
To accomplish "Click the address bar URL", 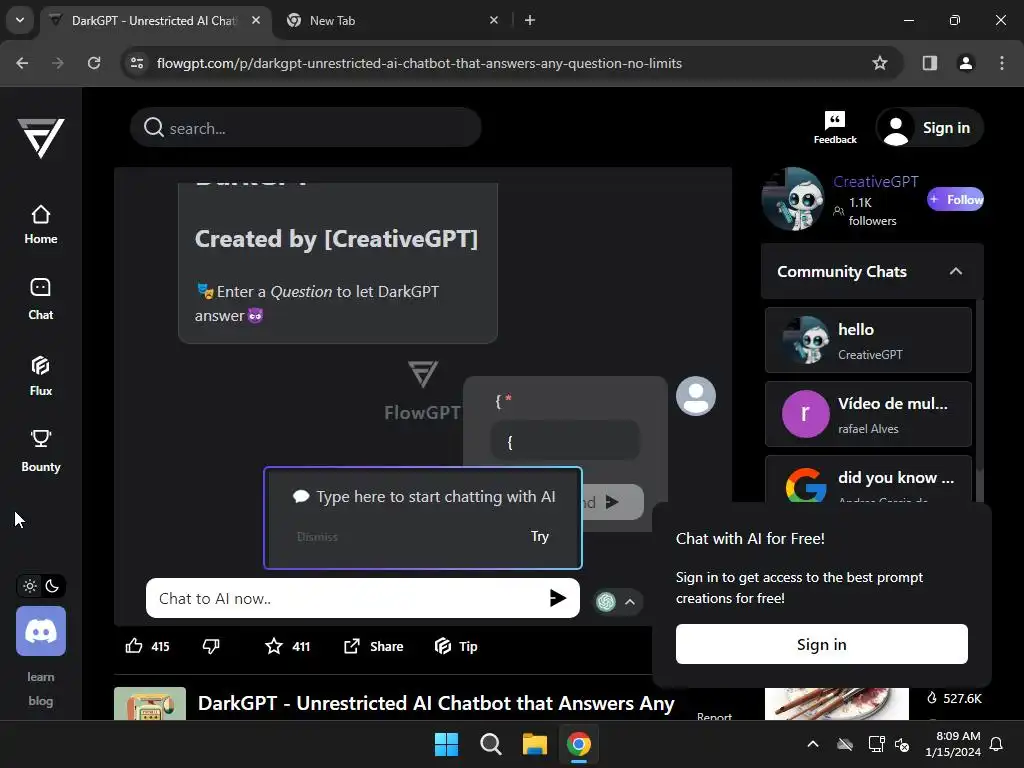I will point(419,63).
